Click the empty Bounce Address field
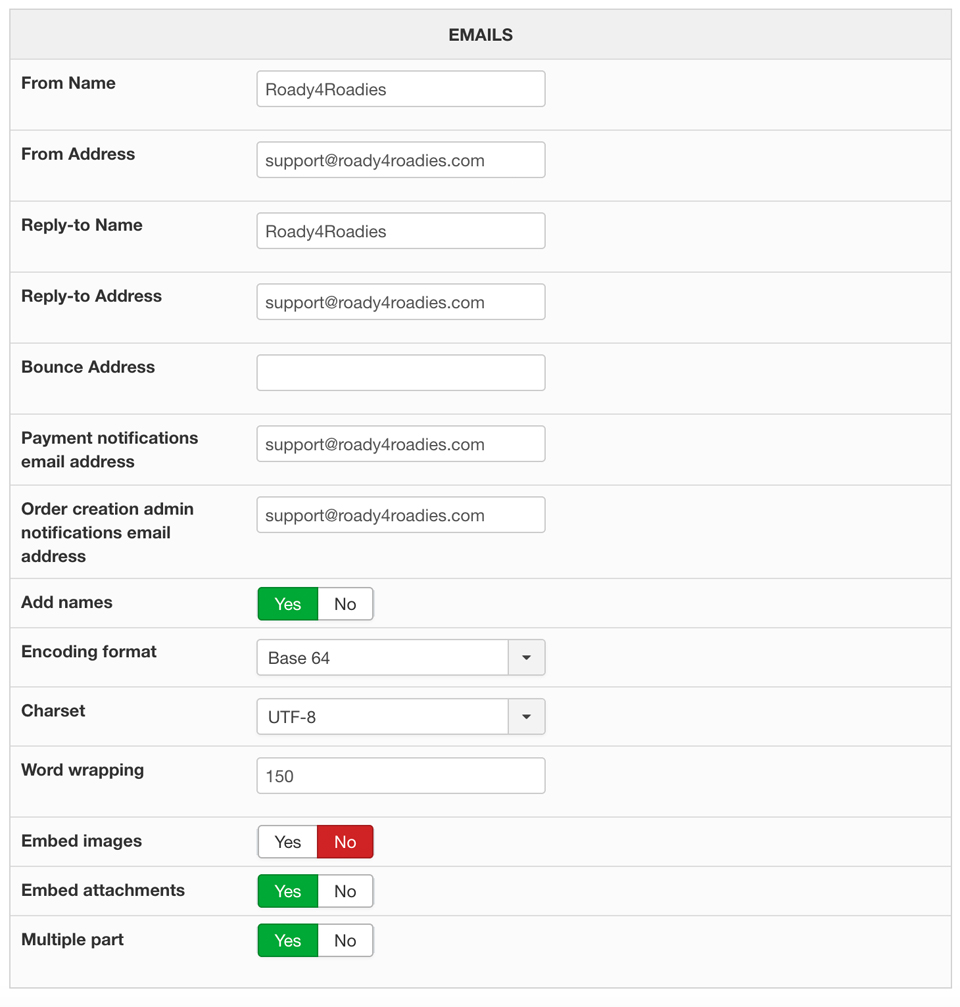The width and height of the screenshot is (960, 1007). pos(400,373)
